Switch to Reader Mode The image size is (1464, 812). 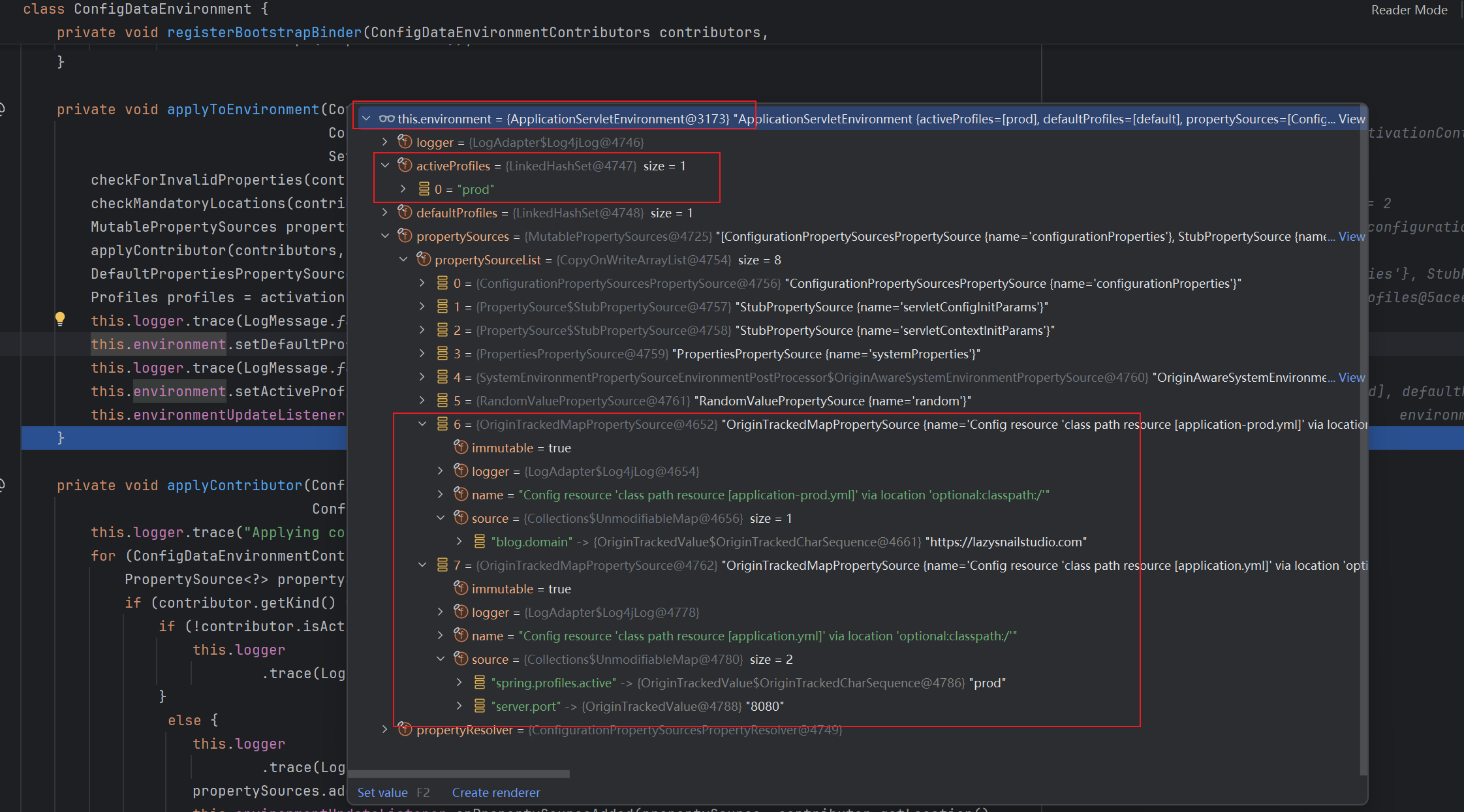1409,10
